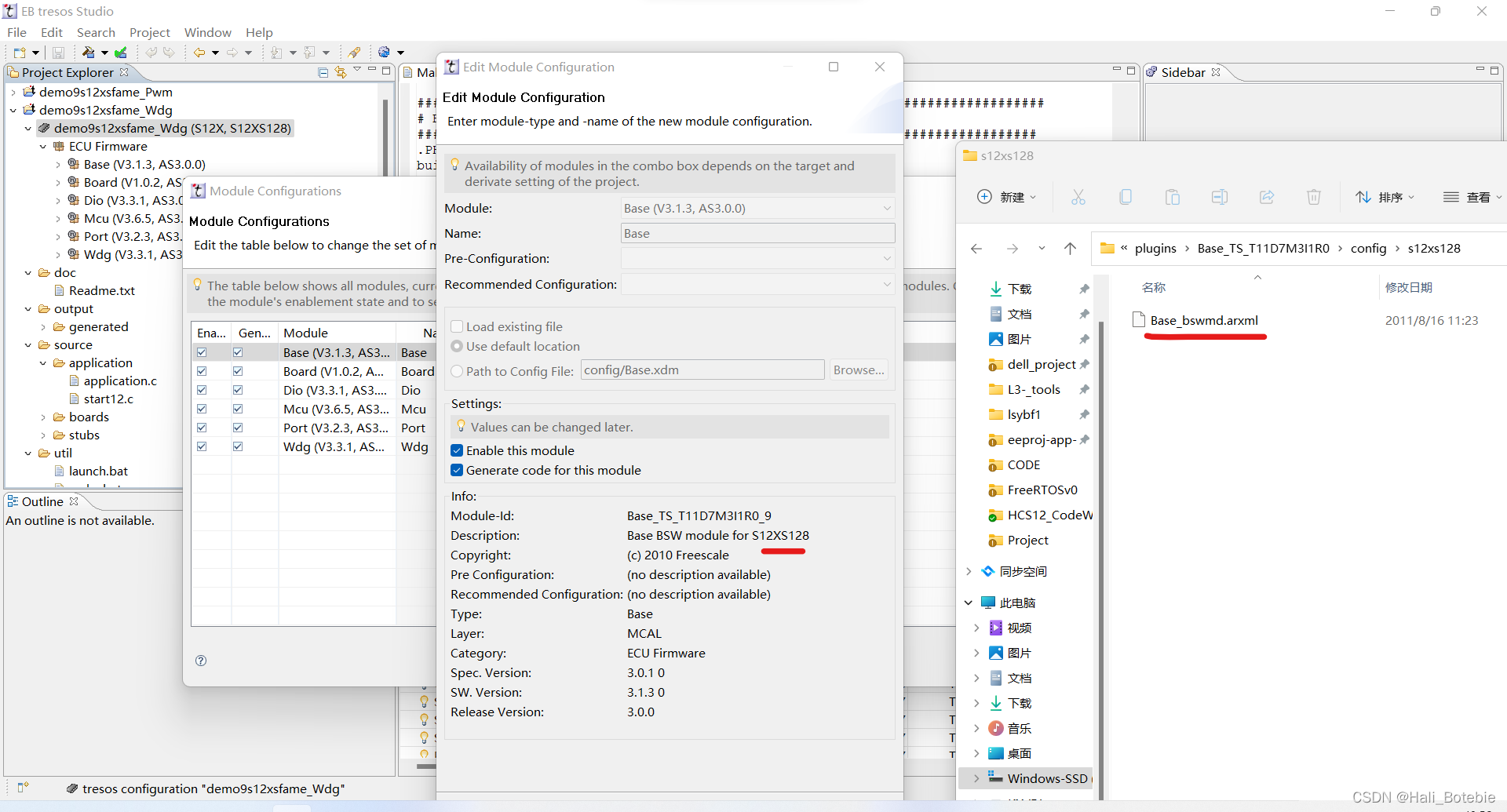Viewport: 1507px width, 812px height.
Task: Expand the boards folder in tree
Action: point(43,417)
